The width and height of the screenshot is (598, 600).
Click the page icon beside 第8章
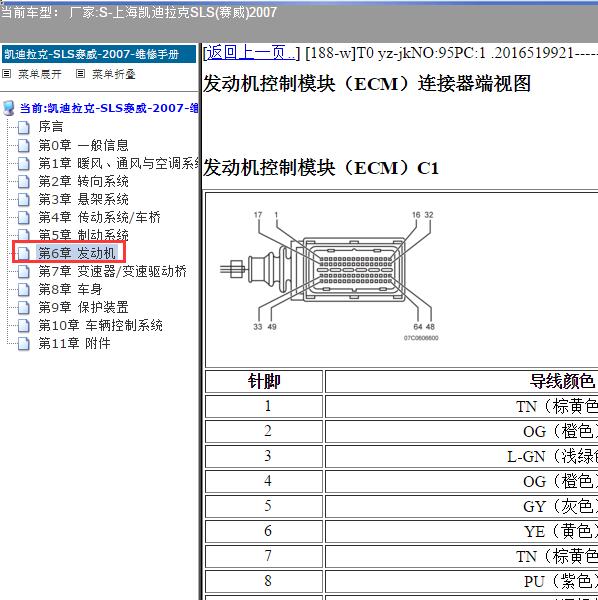[x=24, y=290]
